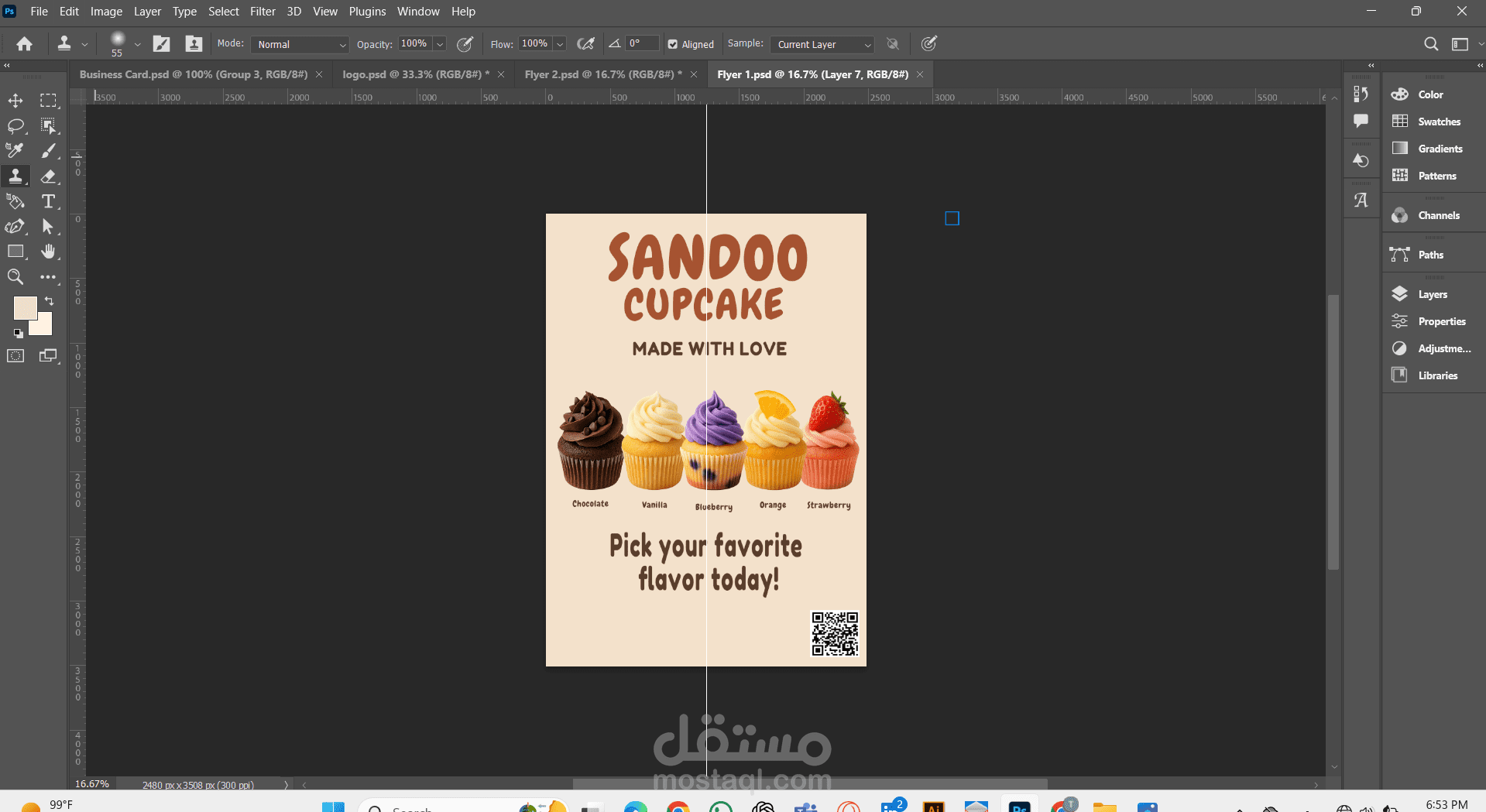Open the tool preset picker arrow
This screenshot has height=812, width=1486.
pyautogui.click(x=85, y=45)
